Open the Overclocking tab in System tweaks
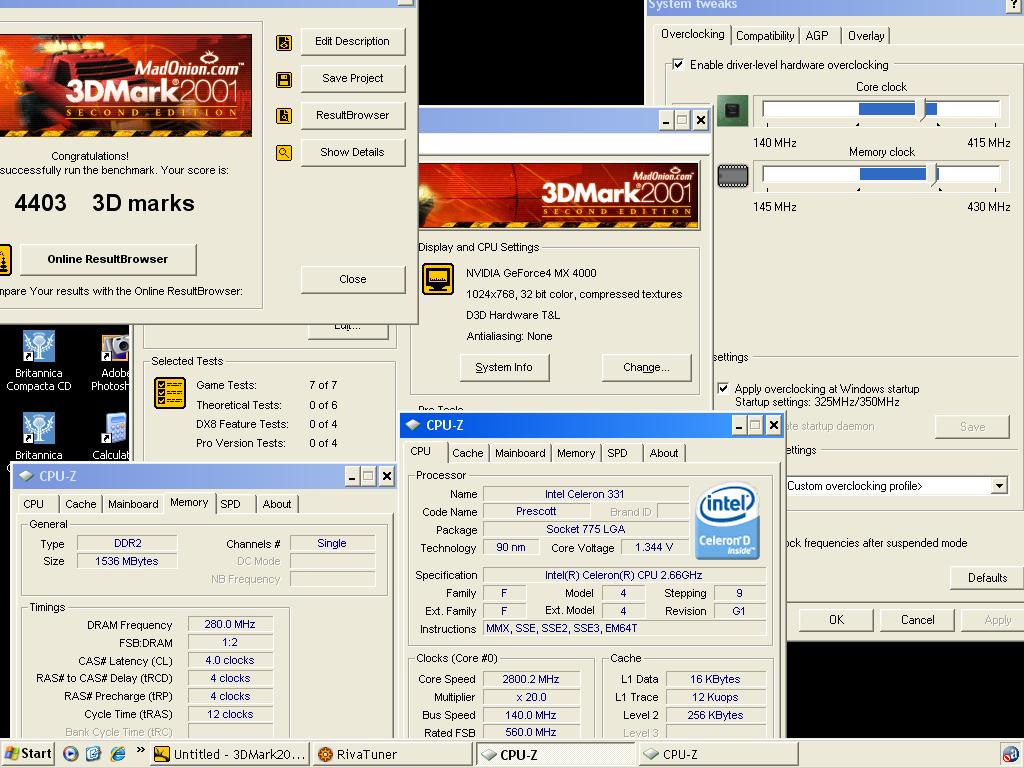1024x768 pixels. tap(692, 34)
